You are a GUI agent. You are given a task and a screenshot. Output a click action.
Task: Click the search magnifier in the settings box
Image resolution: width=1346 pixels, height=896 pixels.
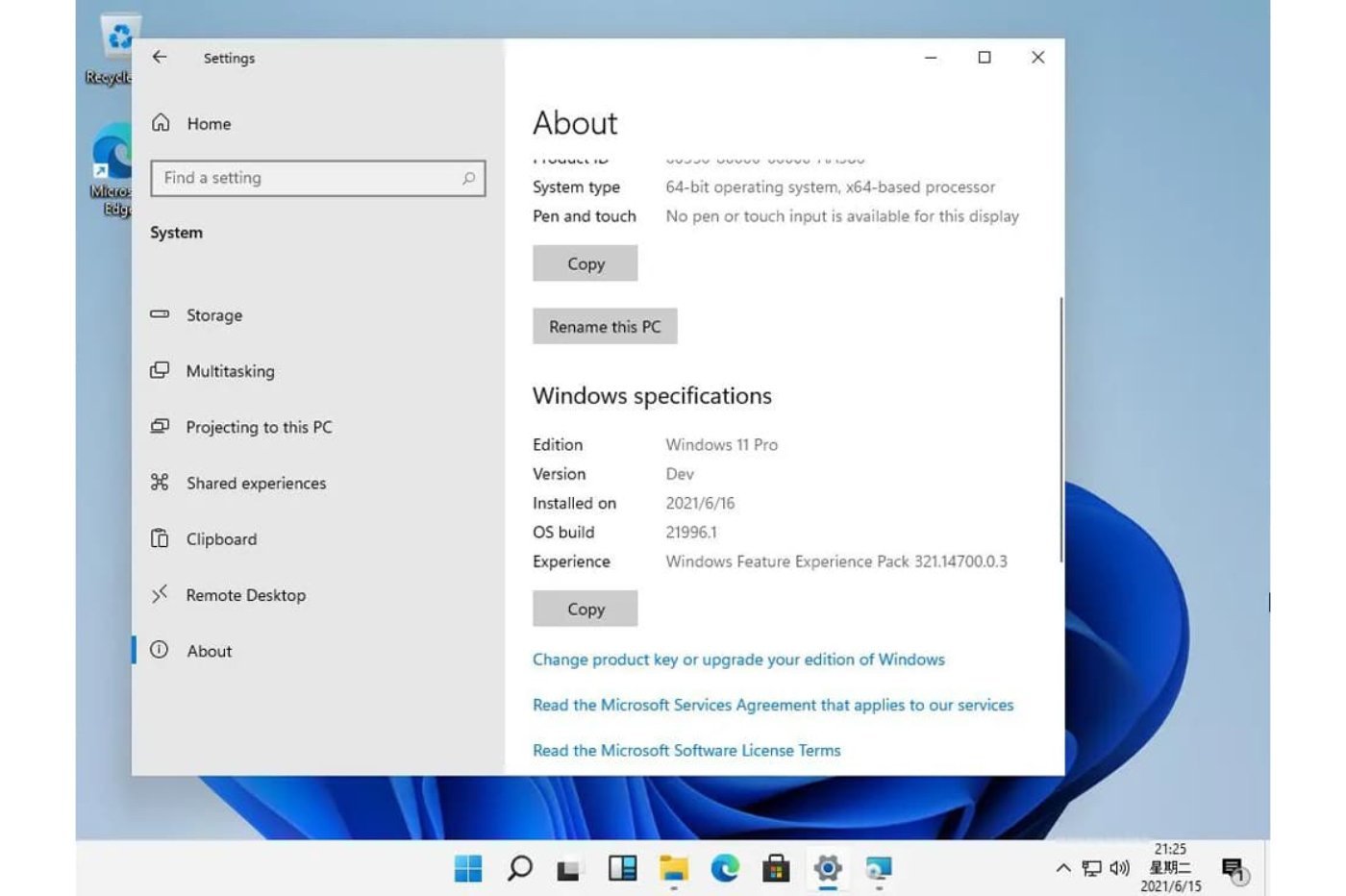468,178
